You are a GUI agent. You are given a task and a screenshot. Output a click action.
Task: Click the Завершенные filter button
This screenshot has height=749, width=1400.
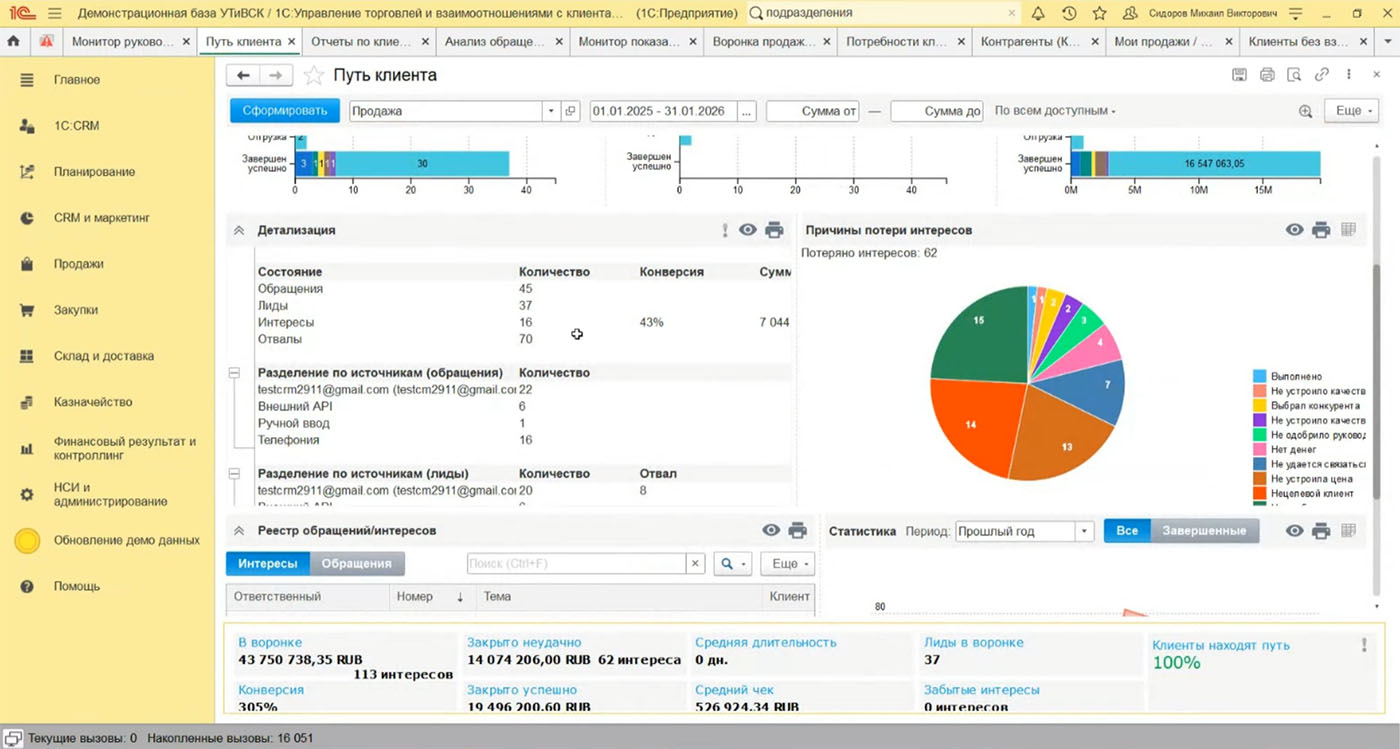coord(1204,531)
